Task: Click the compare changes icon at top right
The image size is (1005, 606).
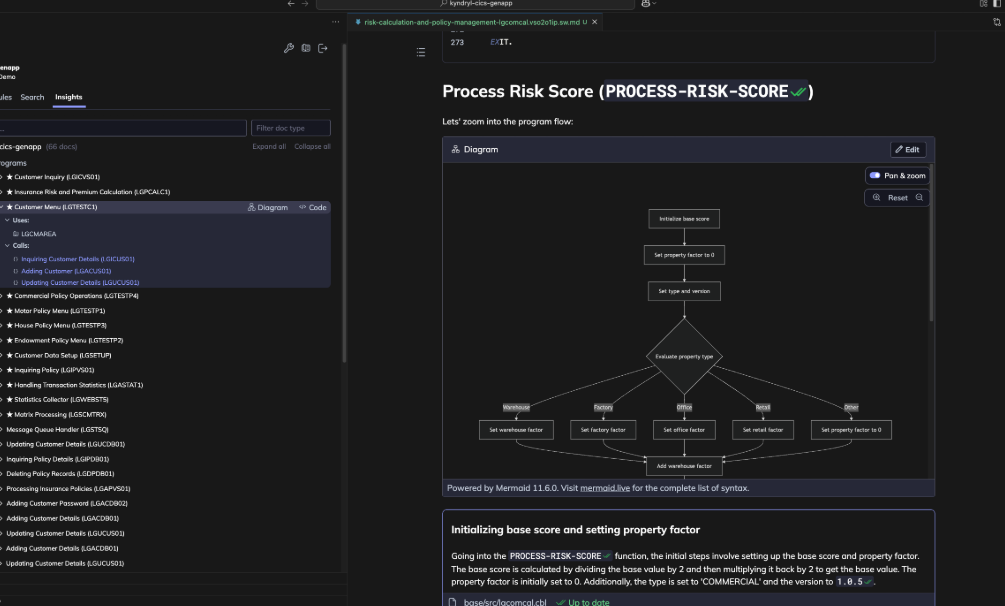Action: point(997,22)
